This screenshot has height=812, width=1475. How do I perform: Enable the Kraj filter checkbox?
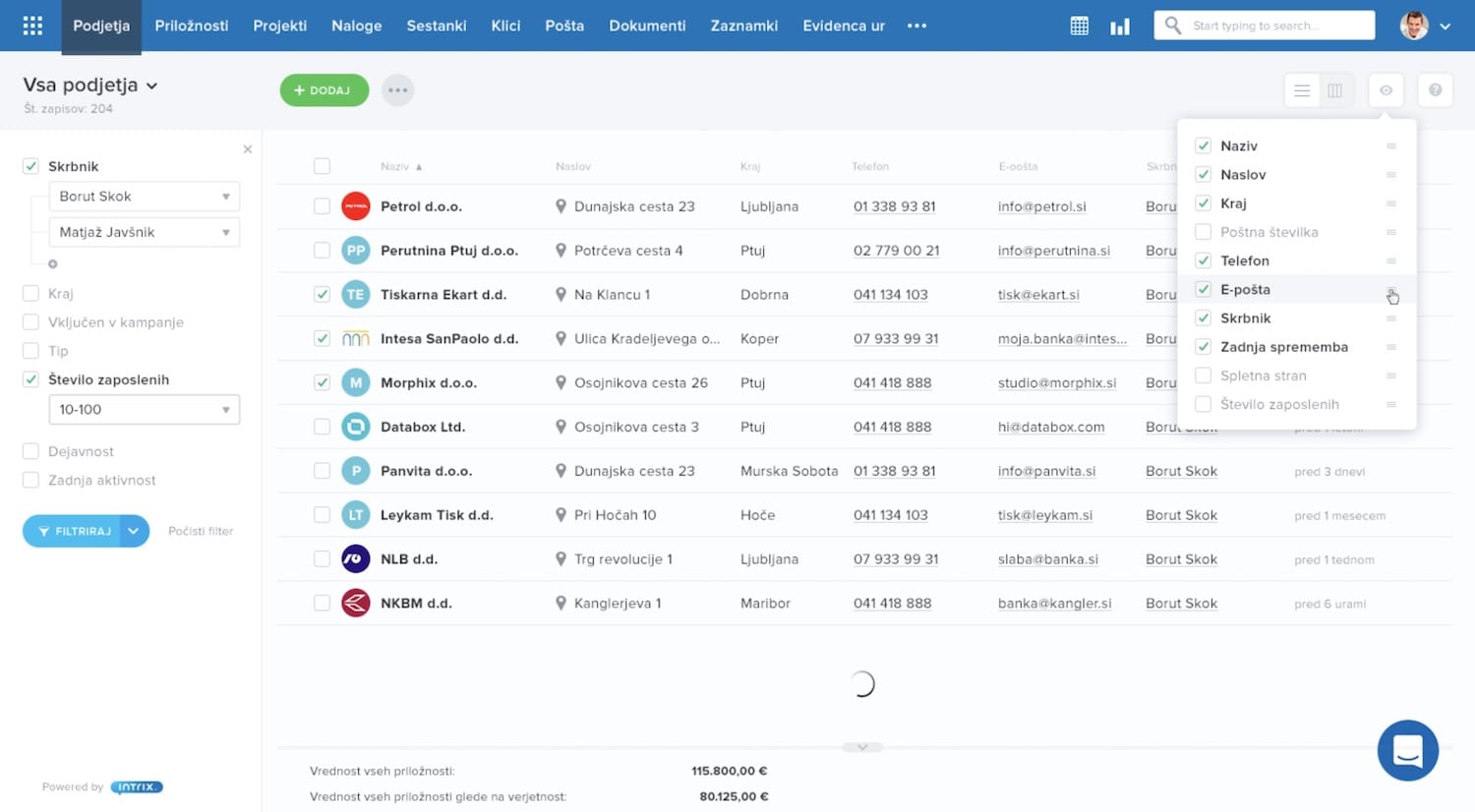tap(30, 293)
